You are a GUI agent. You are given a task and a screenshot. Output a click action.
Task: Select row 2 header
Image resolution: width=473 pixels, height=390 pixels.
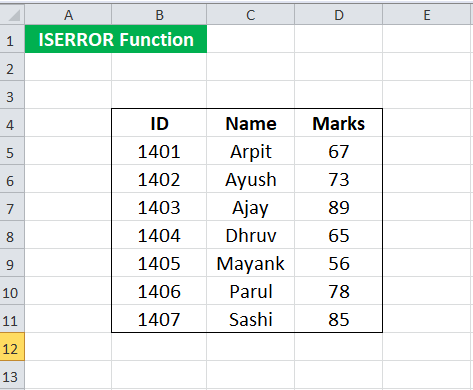click(12, 67)
